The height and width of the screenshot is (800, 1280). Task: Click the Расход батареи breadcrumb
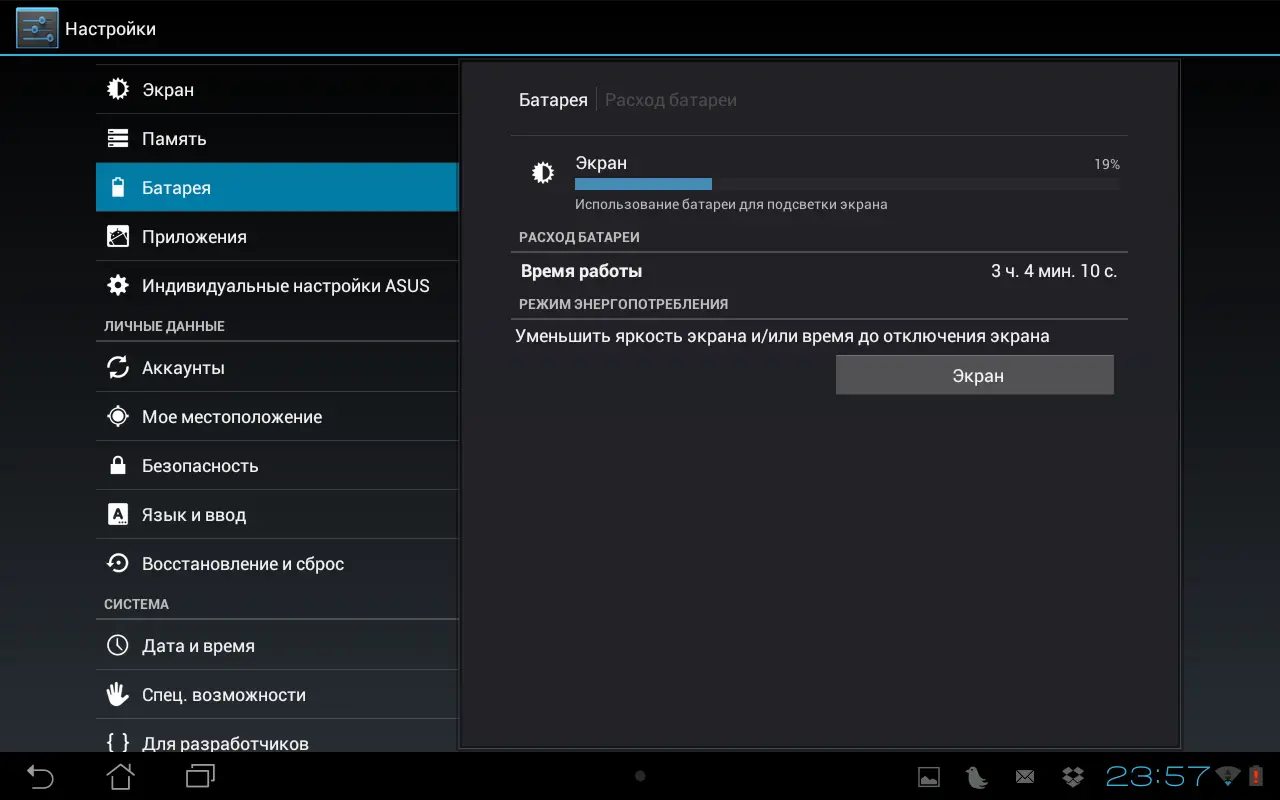tap(671, 100)
